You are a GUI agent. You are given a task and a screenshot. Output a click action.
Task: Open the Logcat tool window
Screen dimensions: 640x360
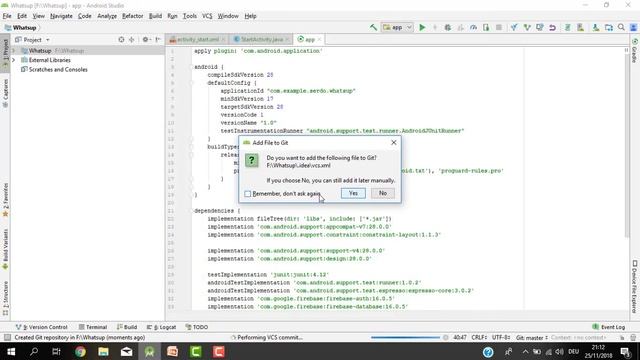pos(161,327)
